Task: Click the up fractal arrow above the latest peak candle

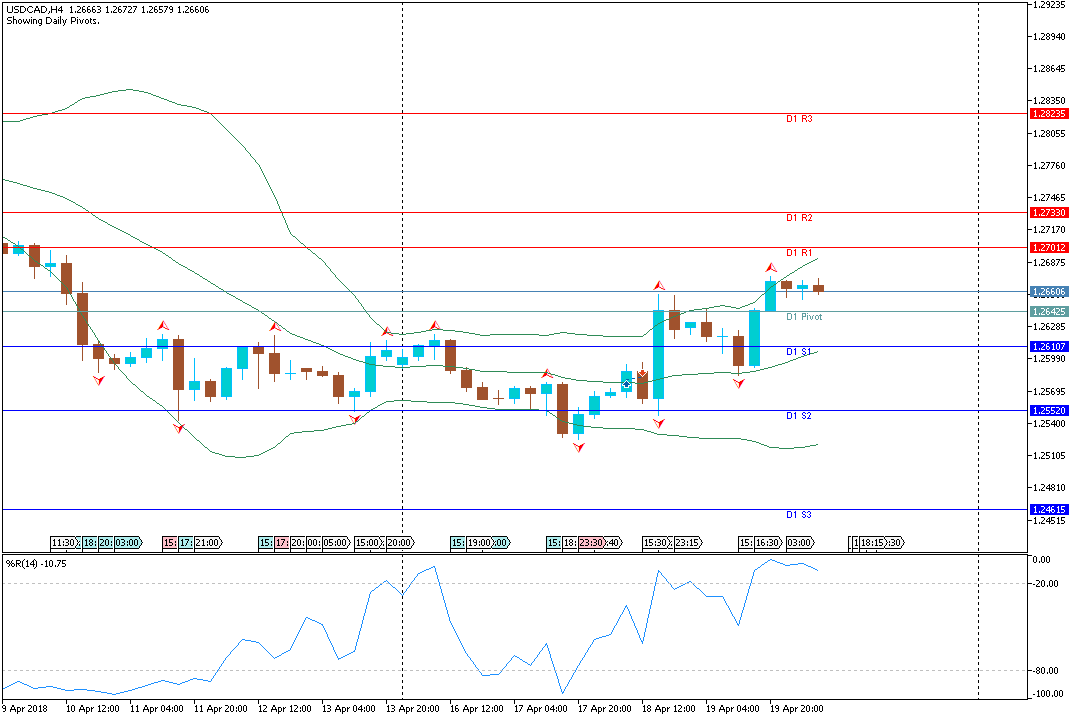Action: pos(770,267)
